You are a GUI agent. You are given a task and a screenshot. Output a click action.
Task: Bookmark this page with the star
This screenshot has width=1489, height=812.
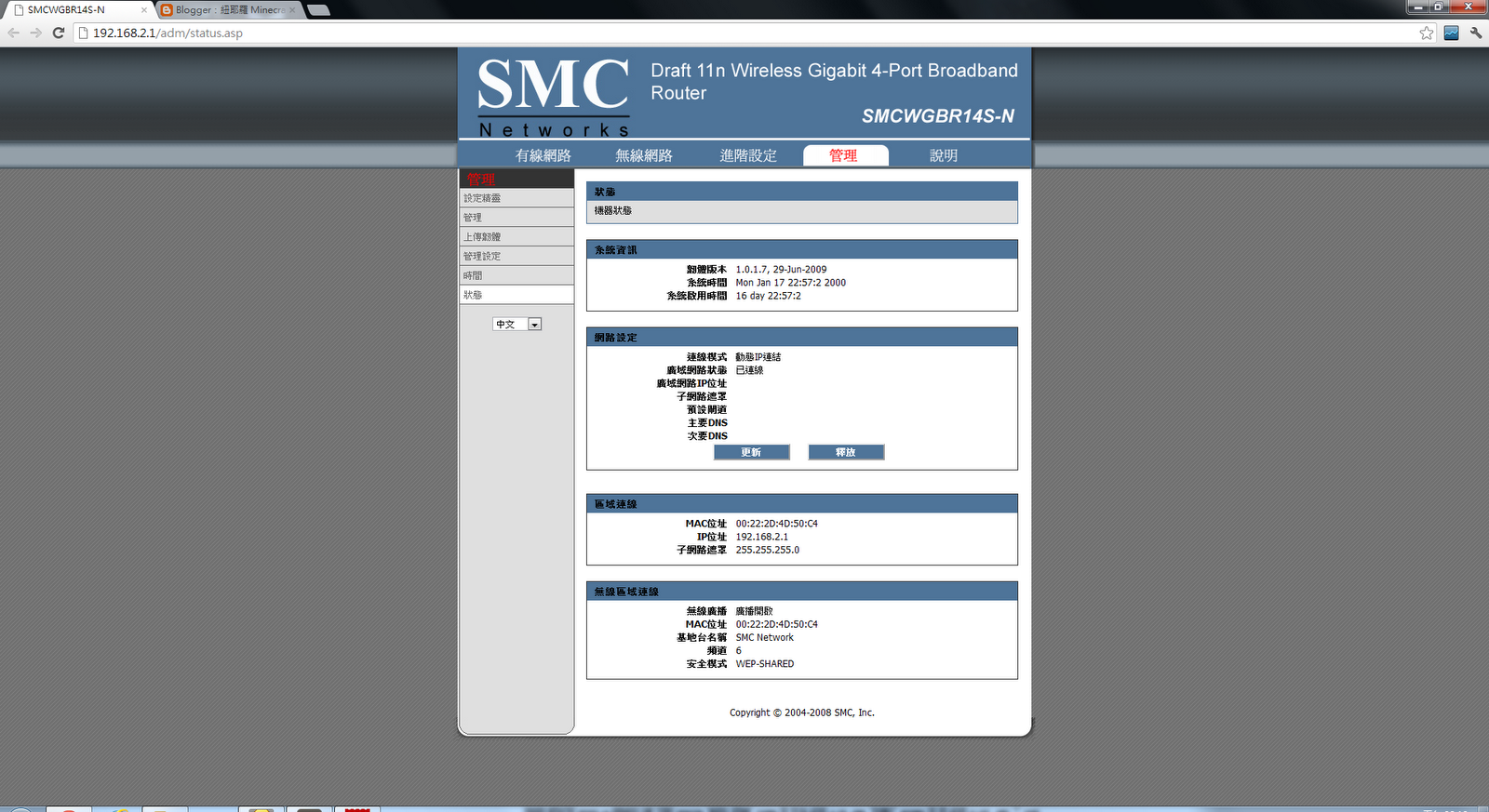point(1427,33)
